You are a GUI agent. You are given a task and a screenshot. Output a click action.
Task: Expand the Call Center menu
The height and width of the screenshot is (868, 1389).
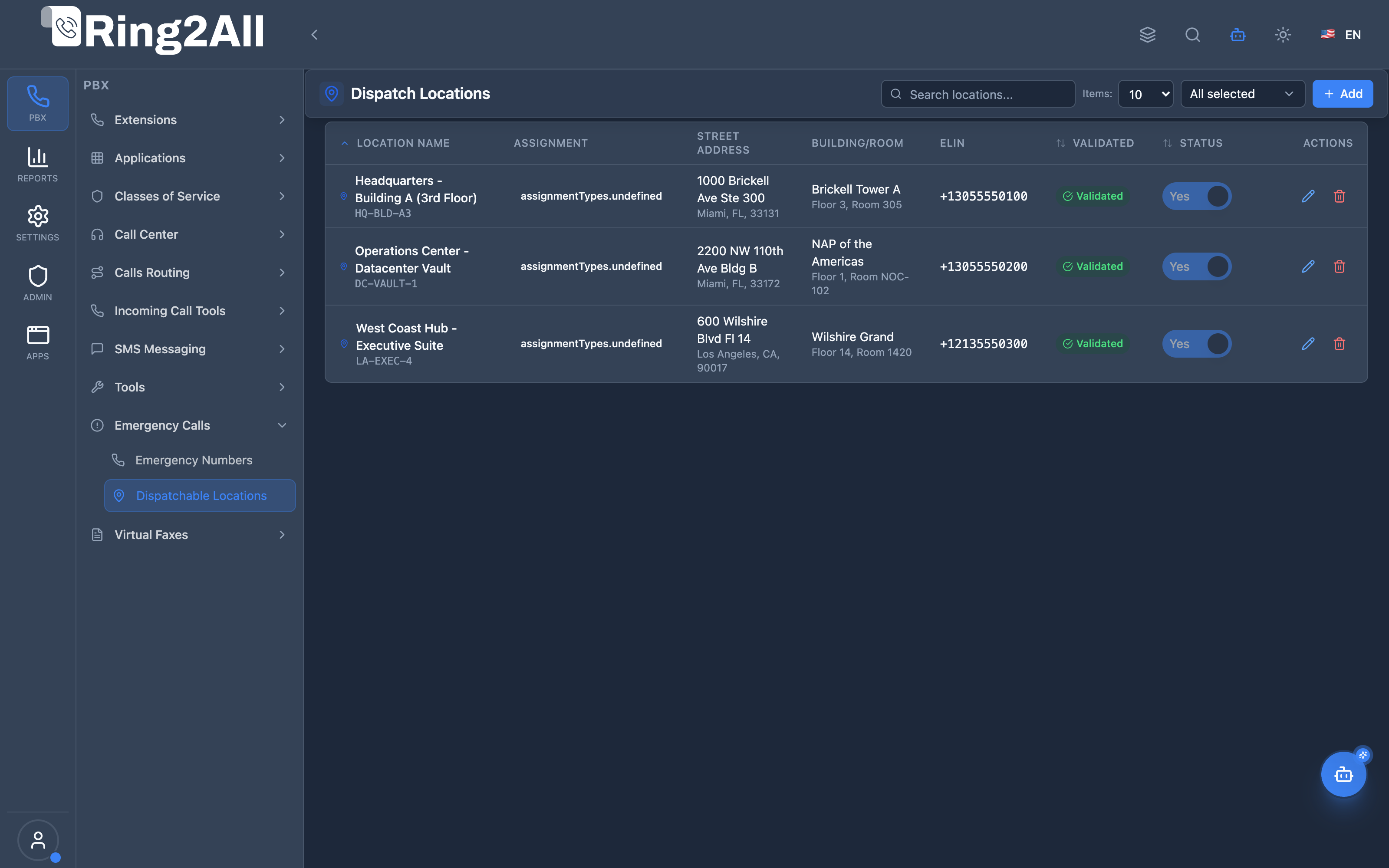[188, 234]
